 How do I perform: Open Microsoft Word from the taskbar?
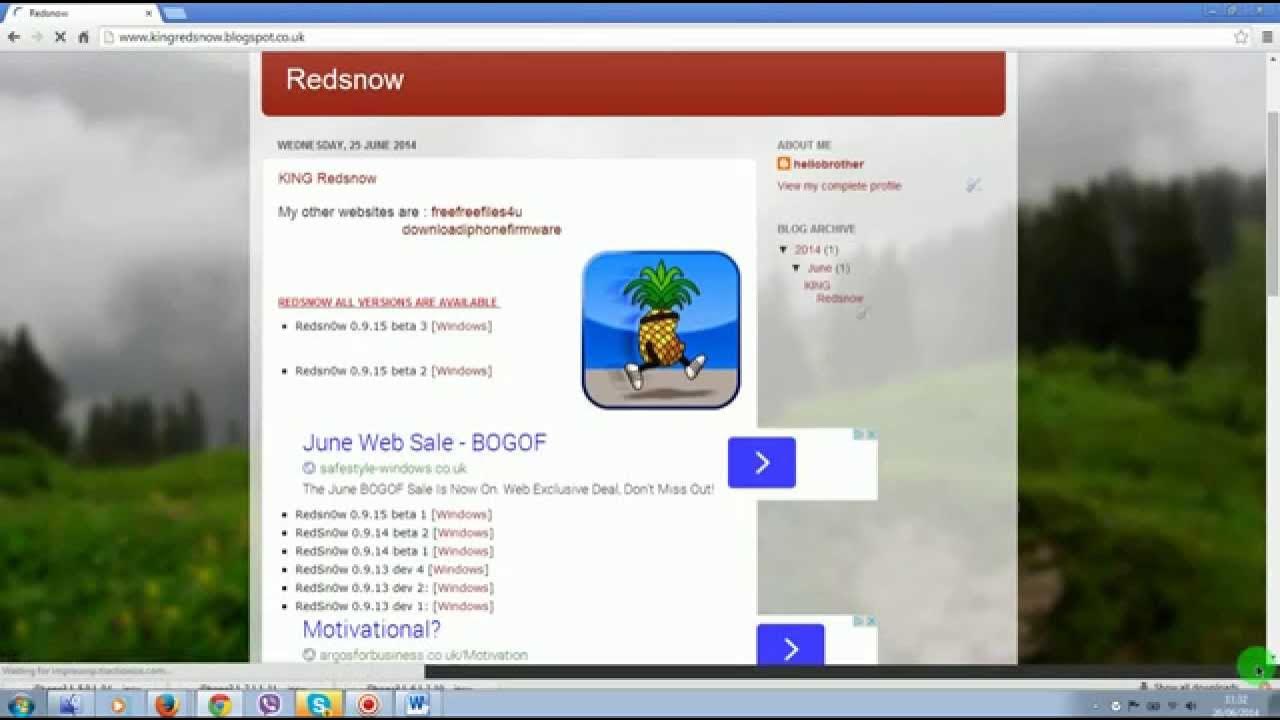coord(418,705)
